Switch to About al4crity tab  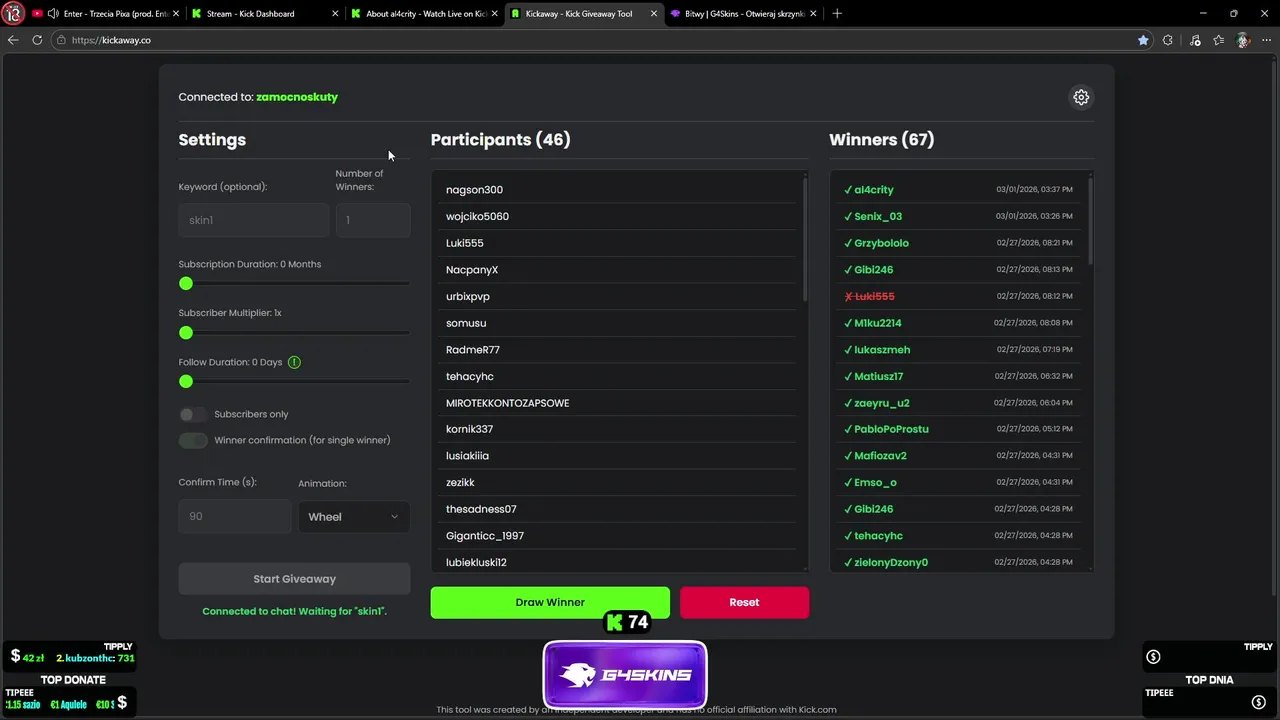pyautogui.click(x=424, y=14)
